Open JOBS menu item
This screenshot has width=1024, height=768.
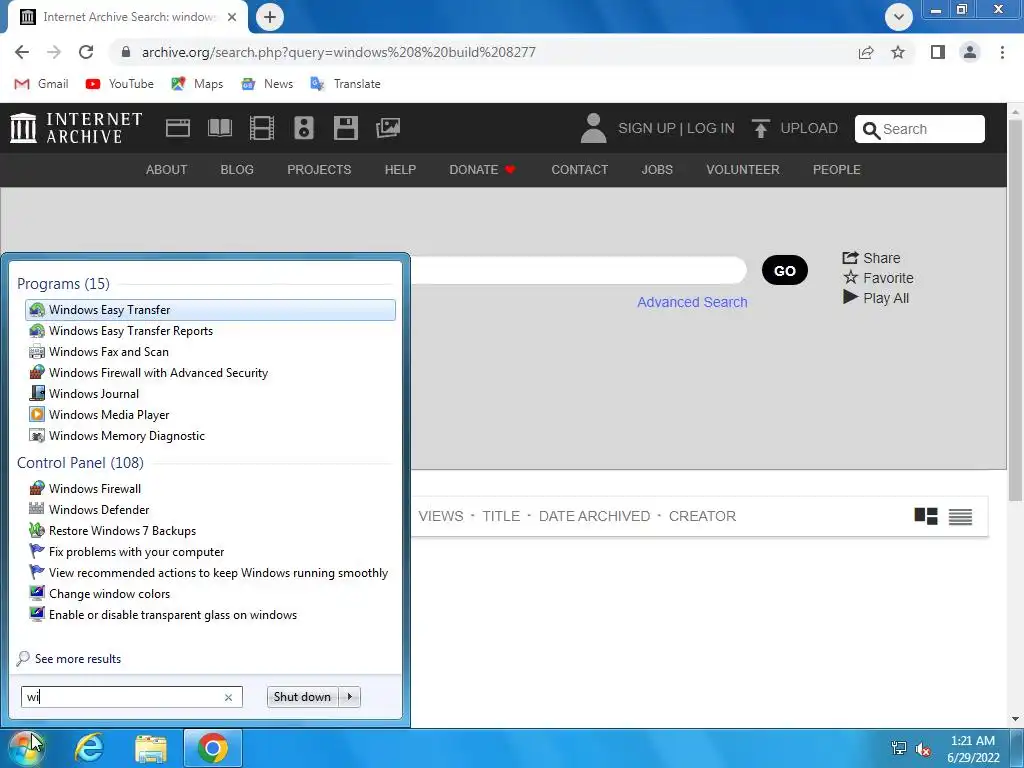[657, 170]
